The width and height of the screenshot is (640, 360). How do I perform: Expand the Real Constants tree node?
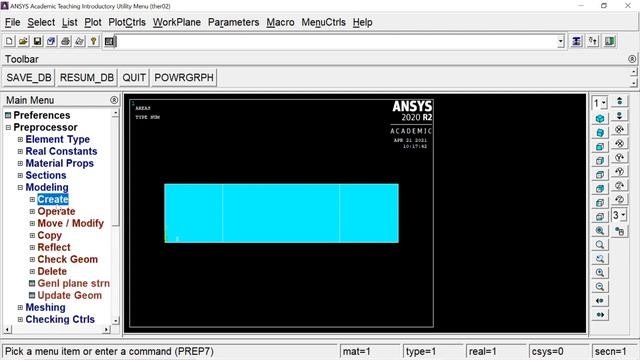(x=20, y=151)
